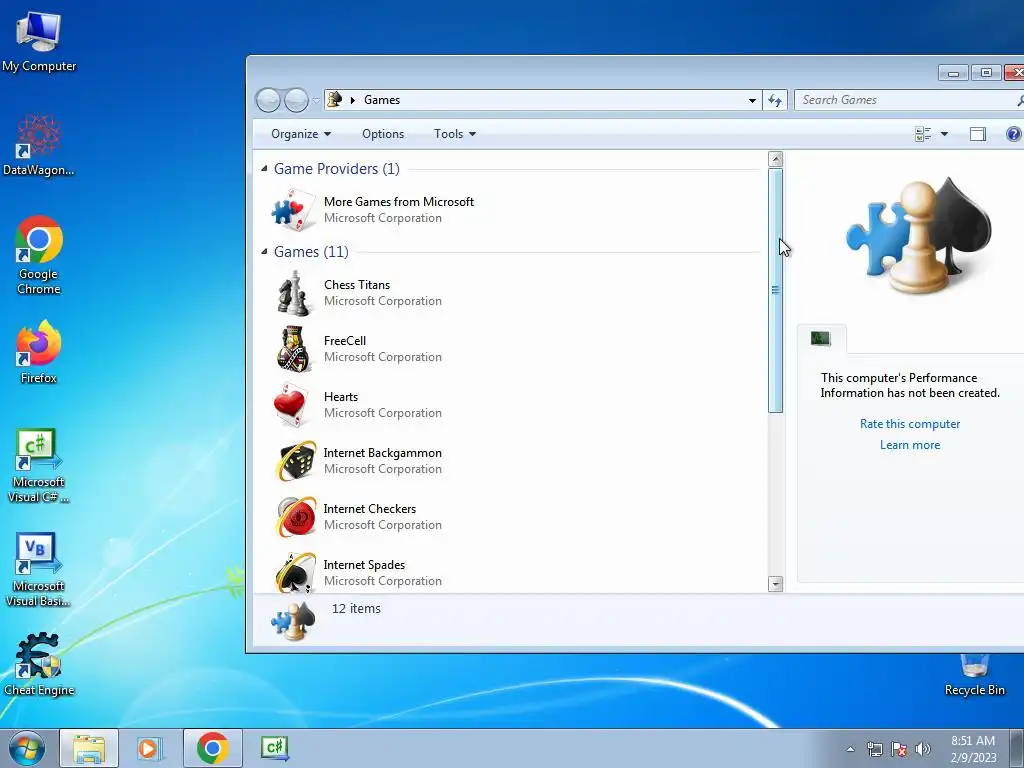Click the Game Providers (1) header text
Viewport: 1024px width, 768px height.
tap(336, 168)
